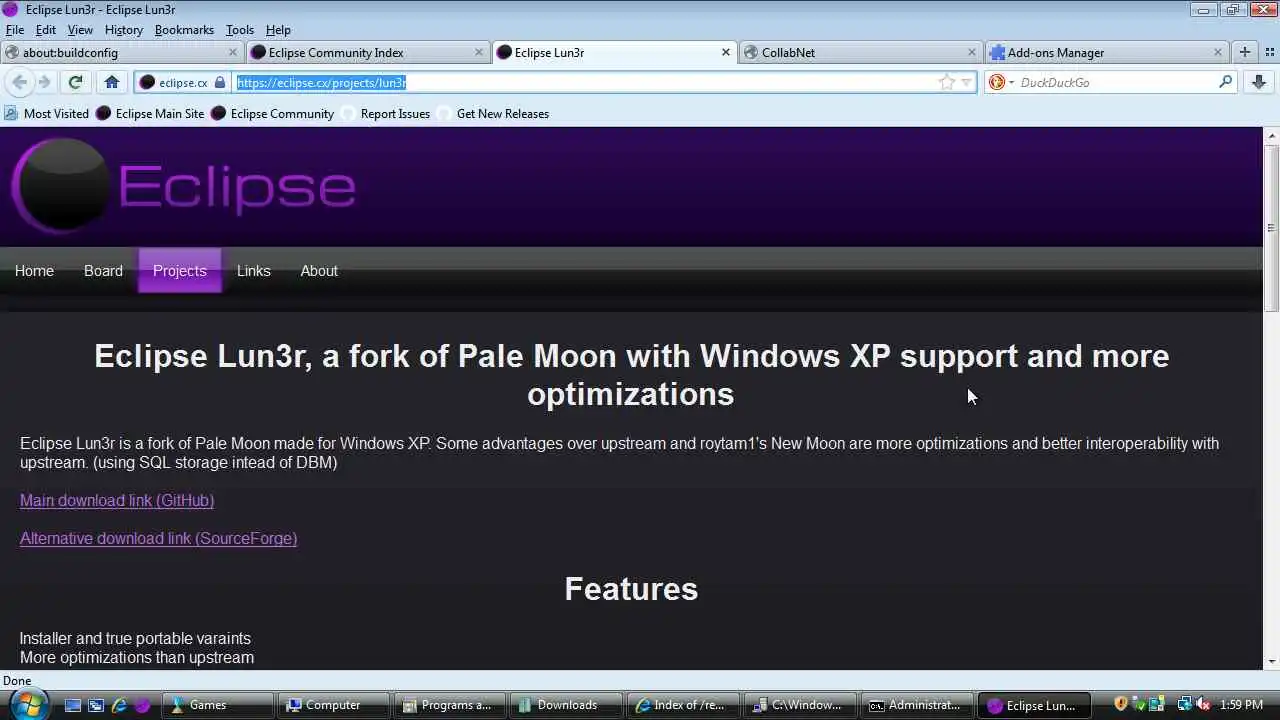Switch to the Programs taskbar window

coord(450,705)
